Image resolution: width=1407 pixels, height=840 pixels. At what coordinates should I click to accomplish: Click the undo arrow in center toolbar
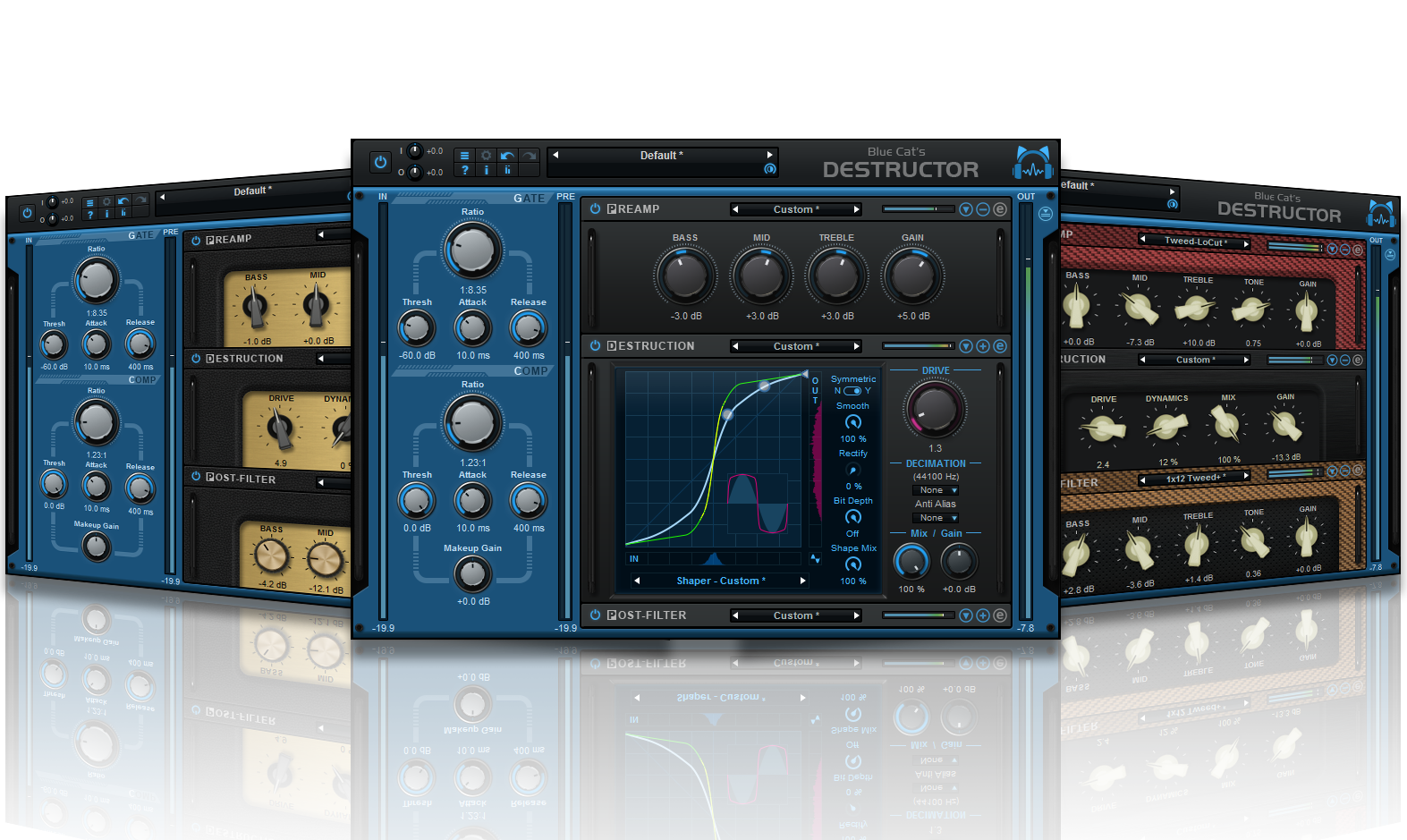click(x=508, y=156)
